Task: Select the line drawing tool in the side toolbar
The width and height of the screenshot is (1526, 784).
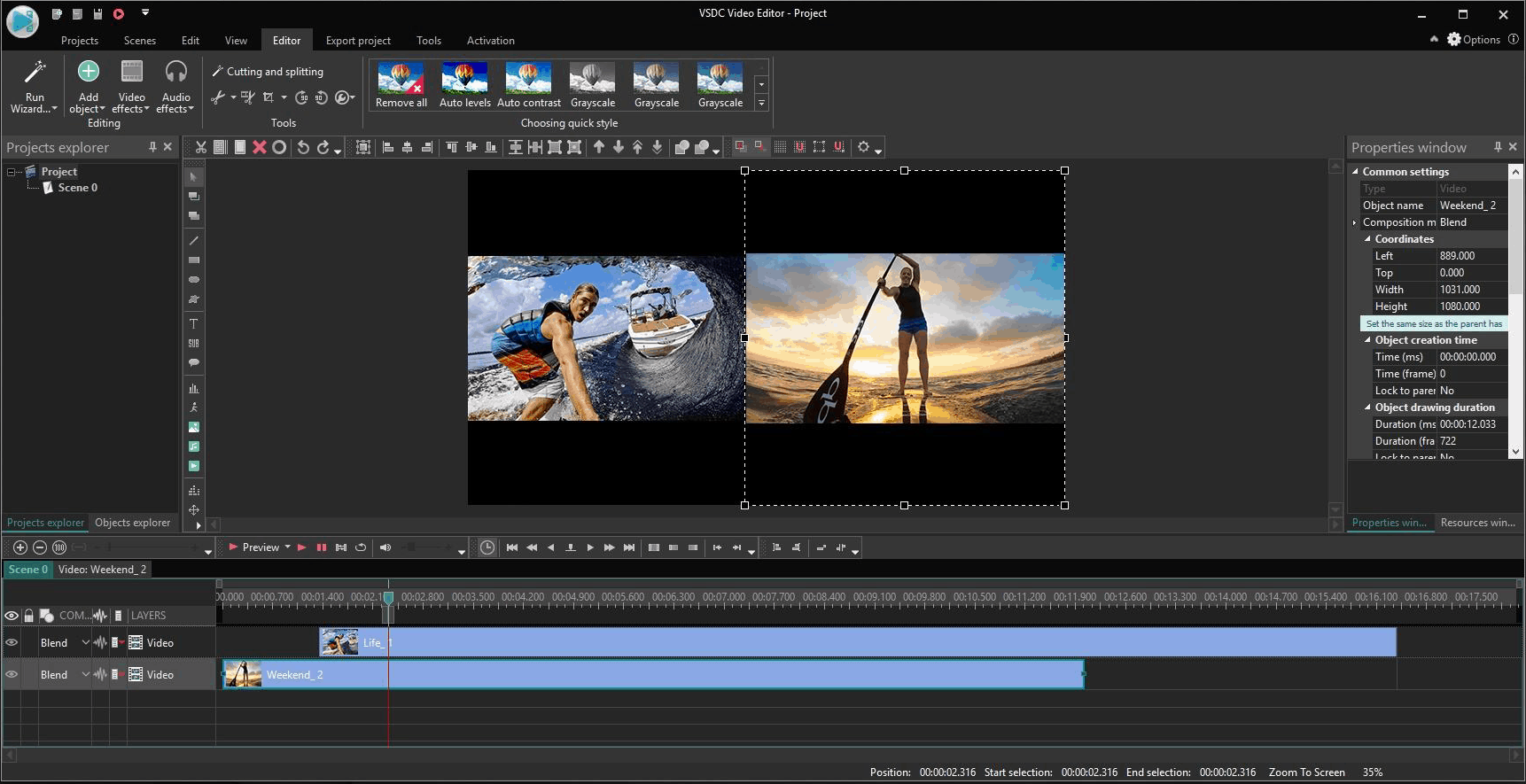Action: pos(193,241)
